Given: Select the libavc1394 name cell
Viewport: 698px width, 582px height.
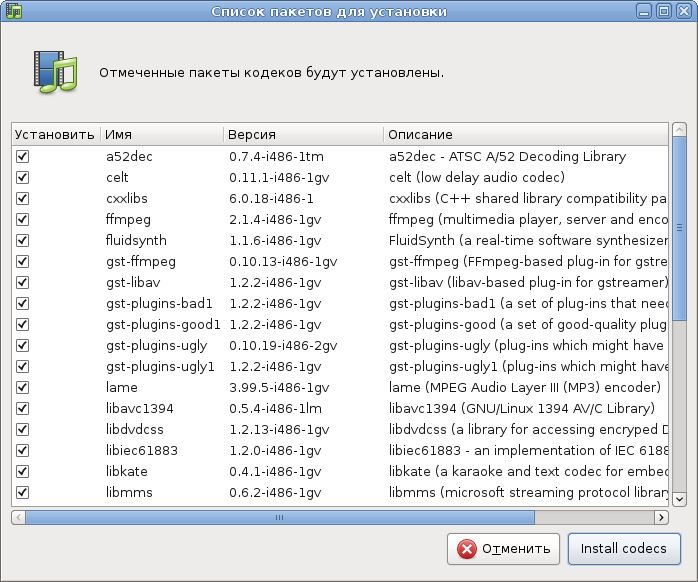Looking at the screenshot, I should point(140,408).
